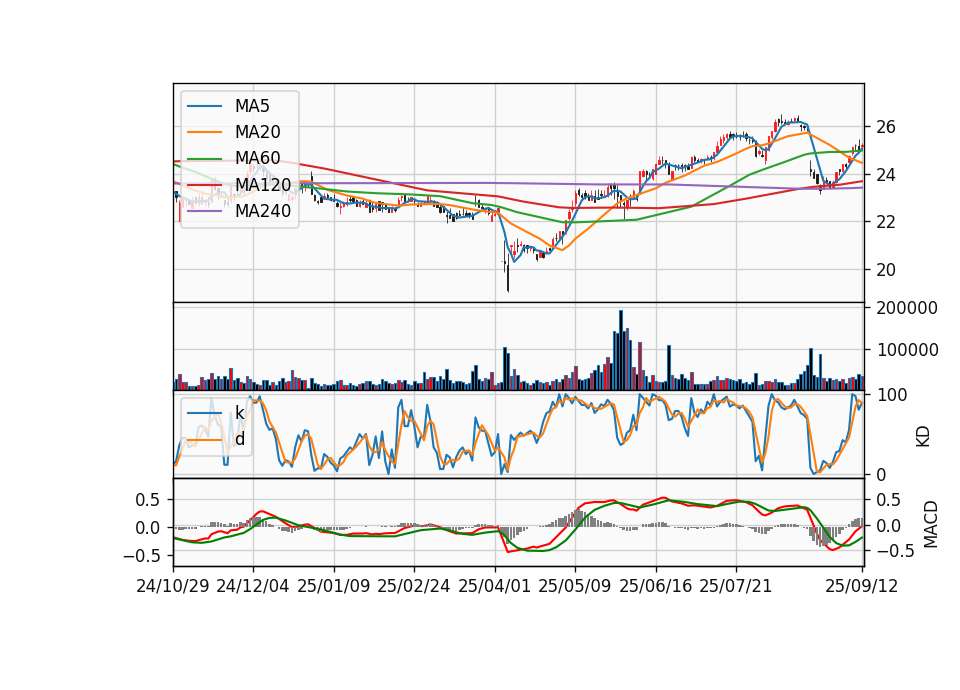Click the tallest volume bar in June
This screenshot has height=690, width=960.
621,350
